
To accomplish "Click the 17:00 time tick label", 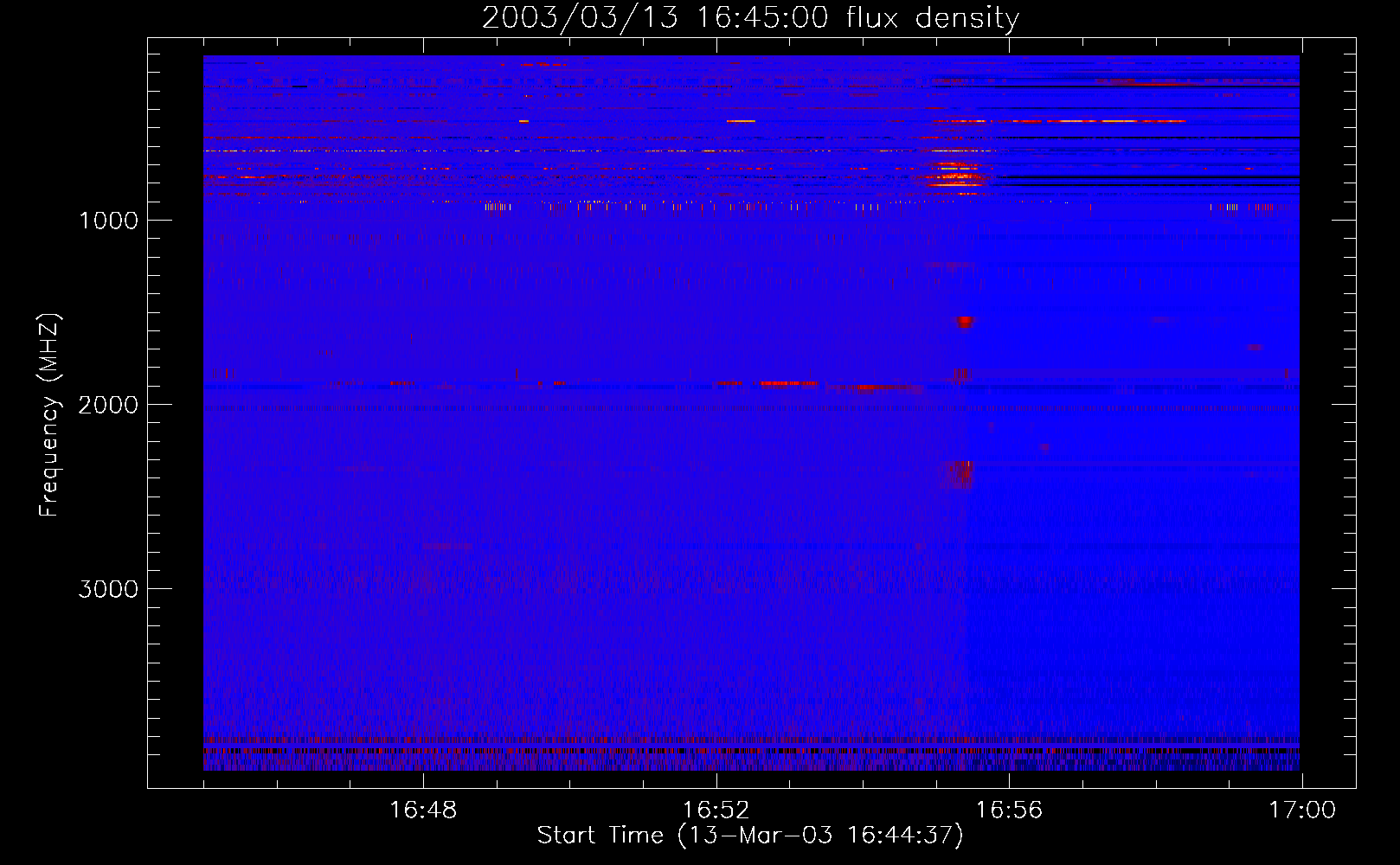I will coord(1302,811).
